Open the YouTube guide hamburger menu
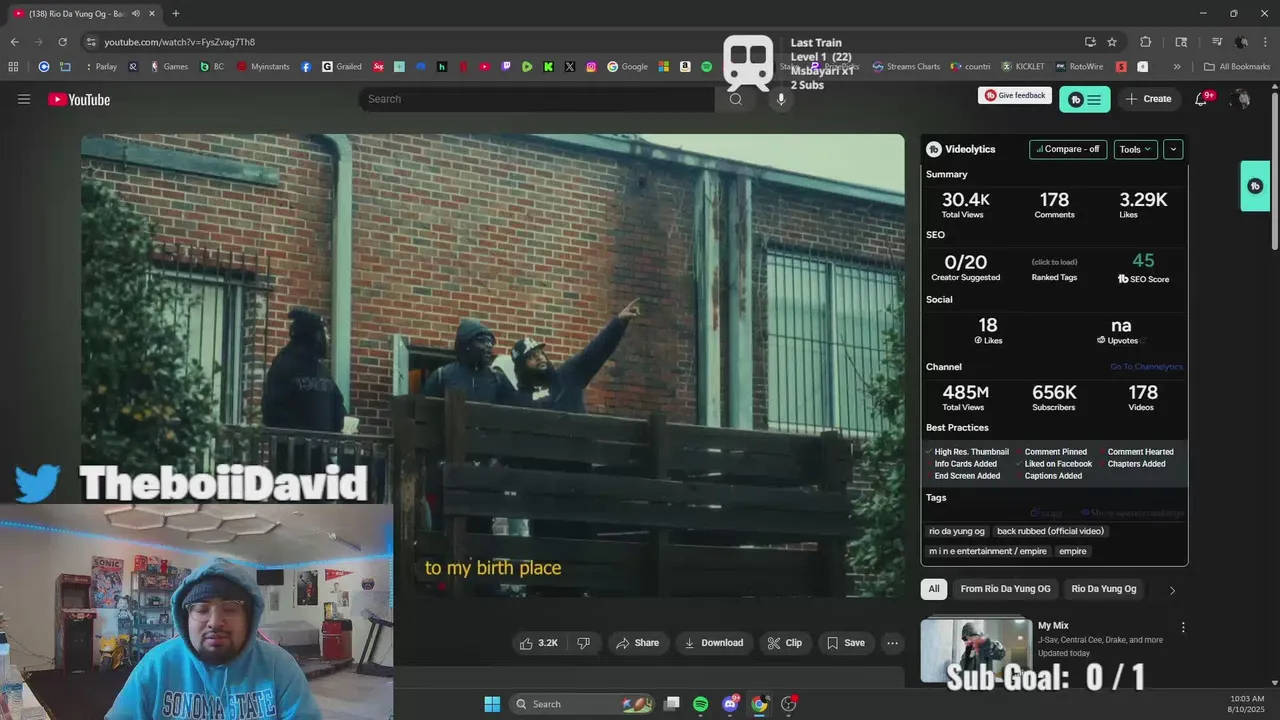The height and width of the screenshot is (720, 1280). (24, 99)
